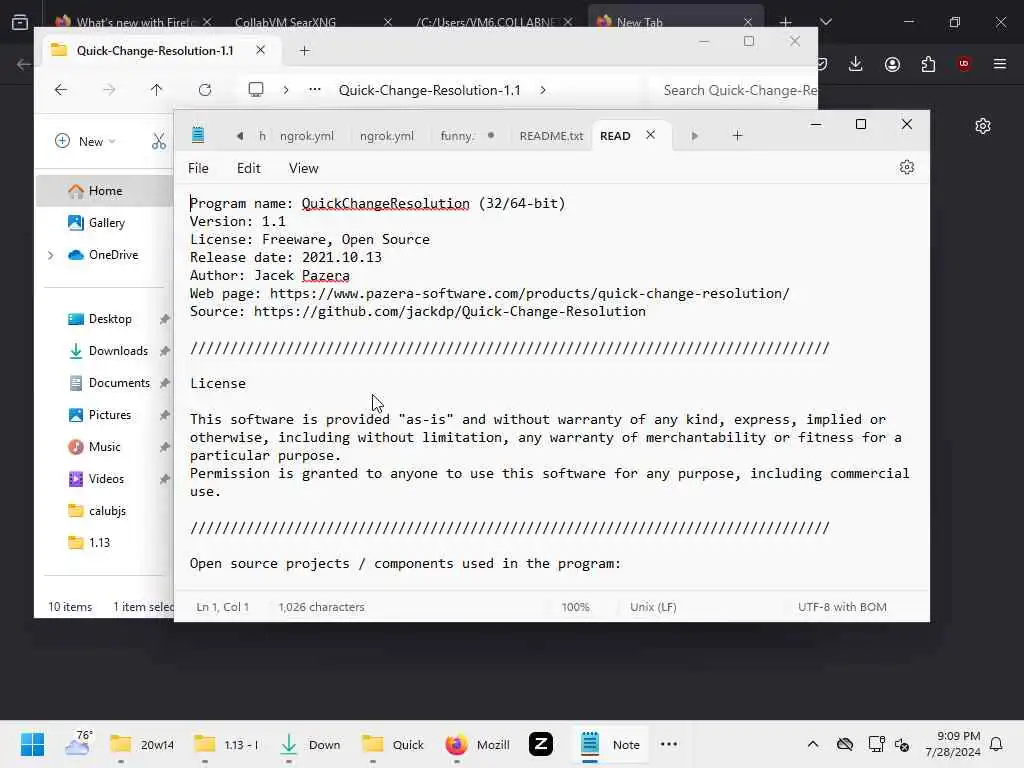The height and width of the screenshot is (768, 1024).
Task: Click the UTF-8 with BOM encoding status
Action: coord(842,607)
